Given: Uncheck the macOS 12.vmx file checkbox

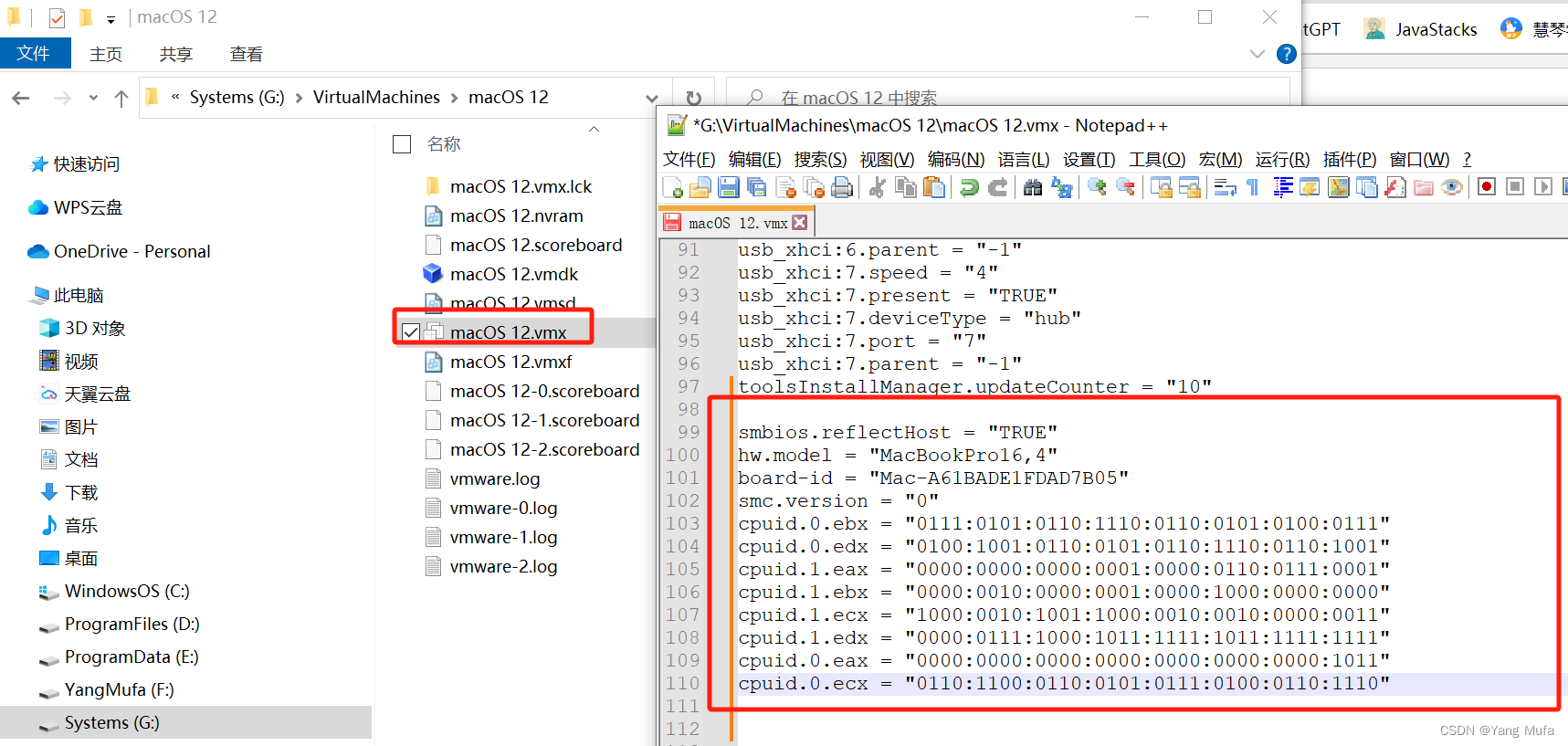Looking at the screenshot, I should [411, 332].
